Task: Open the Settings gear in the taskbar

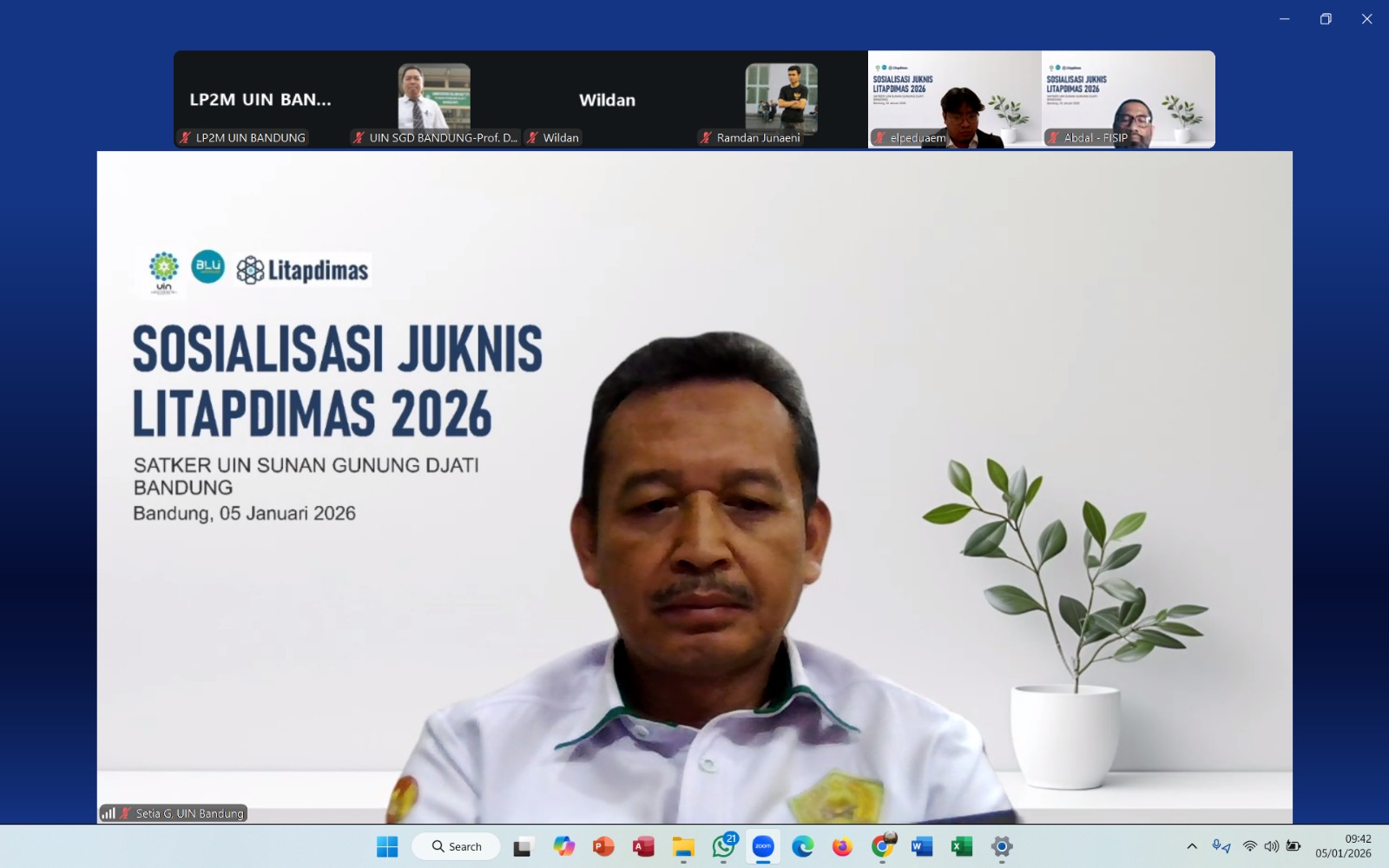Action: [1002, 846]
